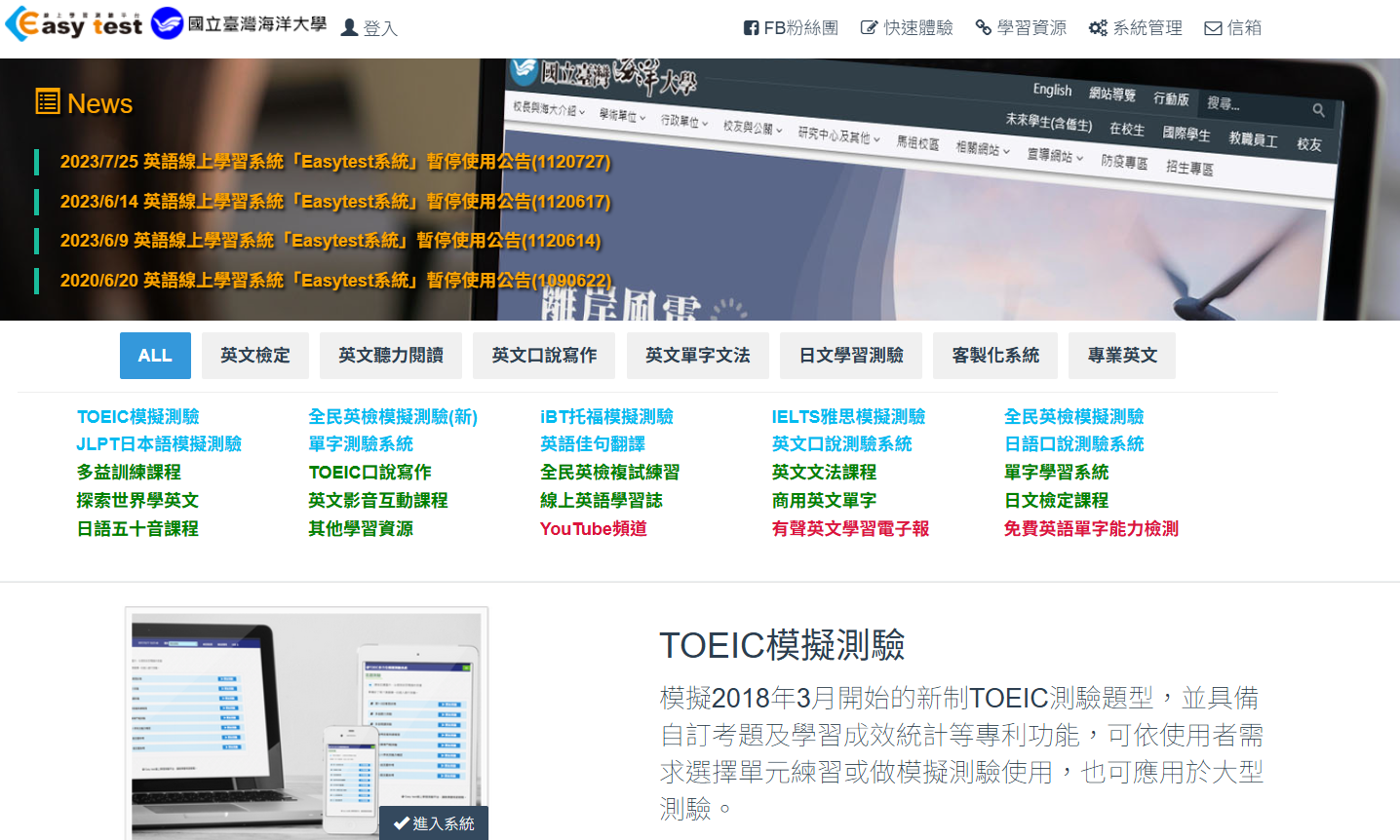Open iBT托福模擬測驗 link
The image size is (1400, 840).
(x=606, y=417)
